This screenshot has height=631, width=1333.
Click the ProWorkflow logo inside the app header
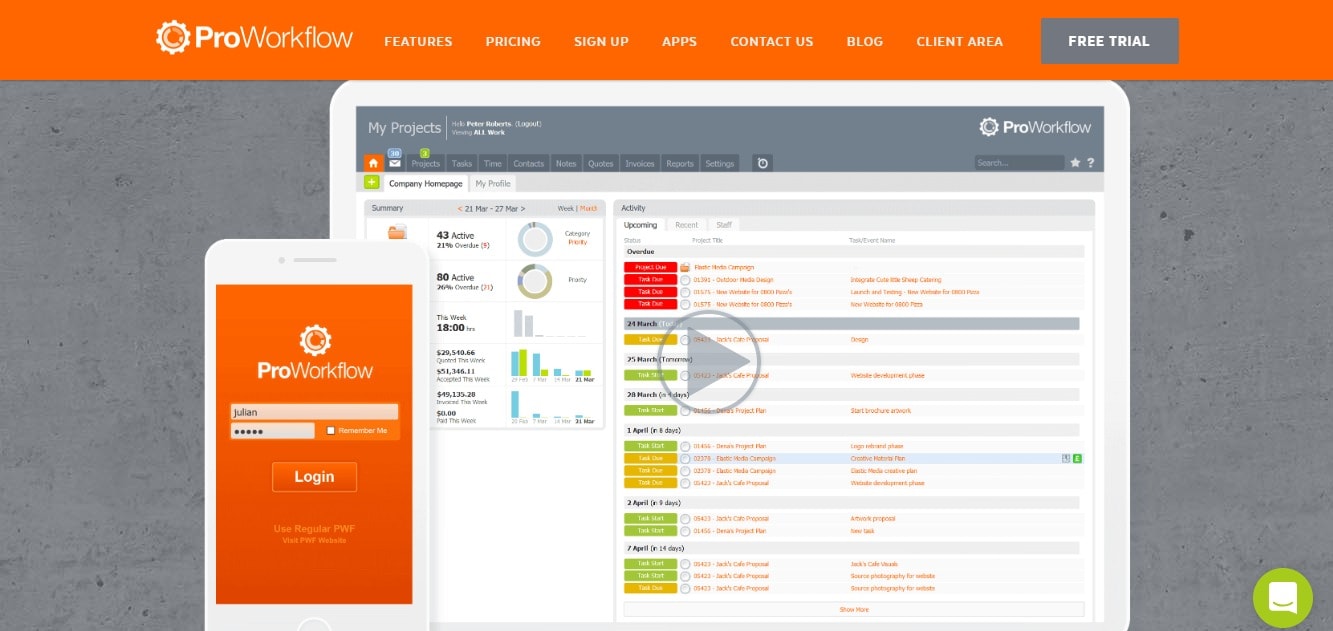[x=1035, y=127]
